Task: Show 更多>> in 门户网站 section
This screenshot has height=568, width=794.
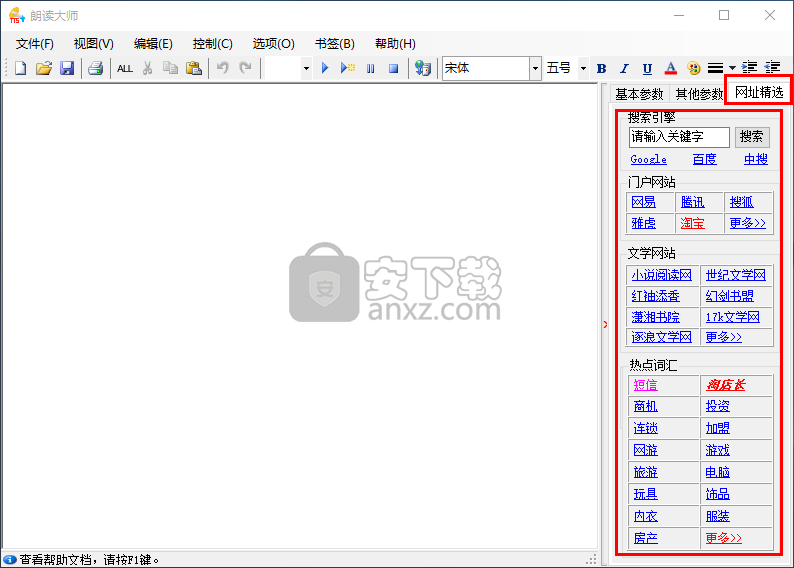Action: pyautogui.click(x=747, y=223)
